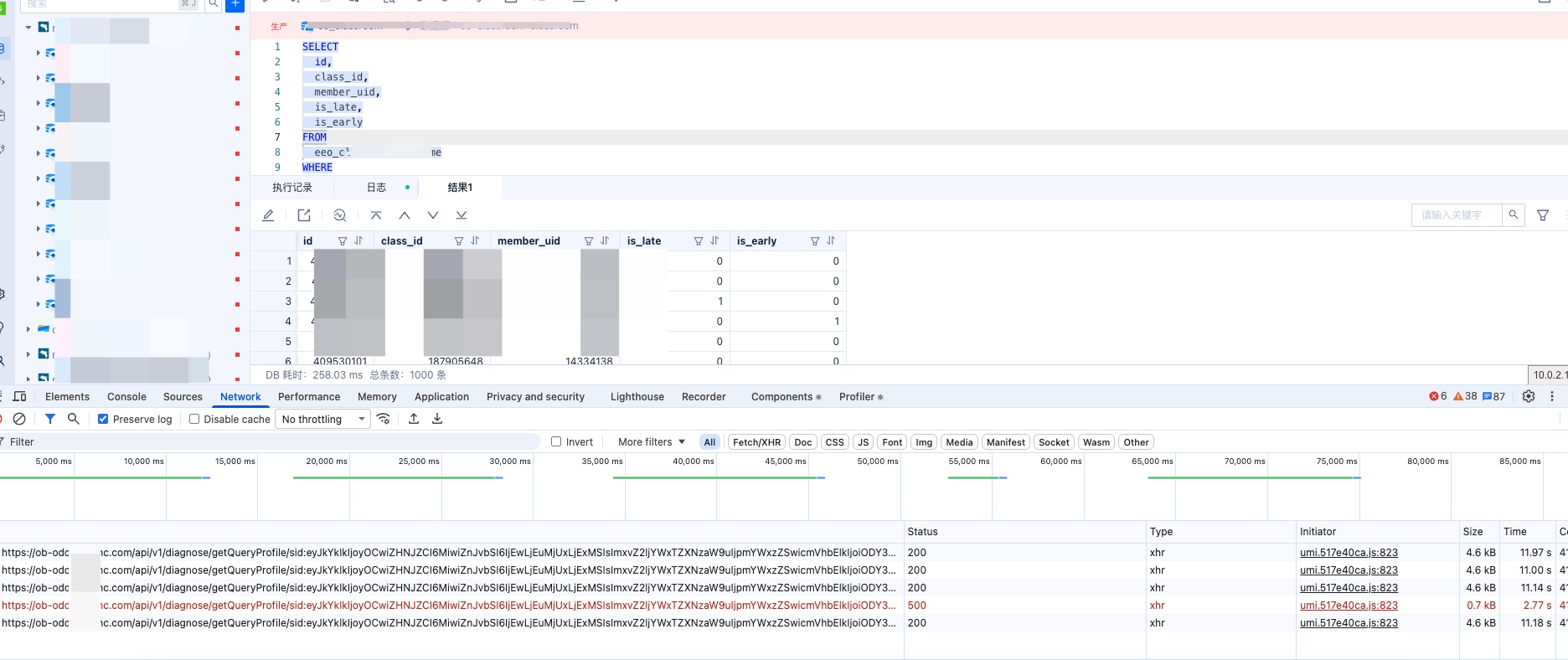The width and height of the screenshot is (1568, 660).
Task: Open DevTools settings gear
Action: [x=1529, y=397]
